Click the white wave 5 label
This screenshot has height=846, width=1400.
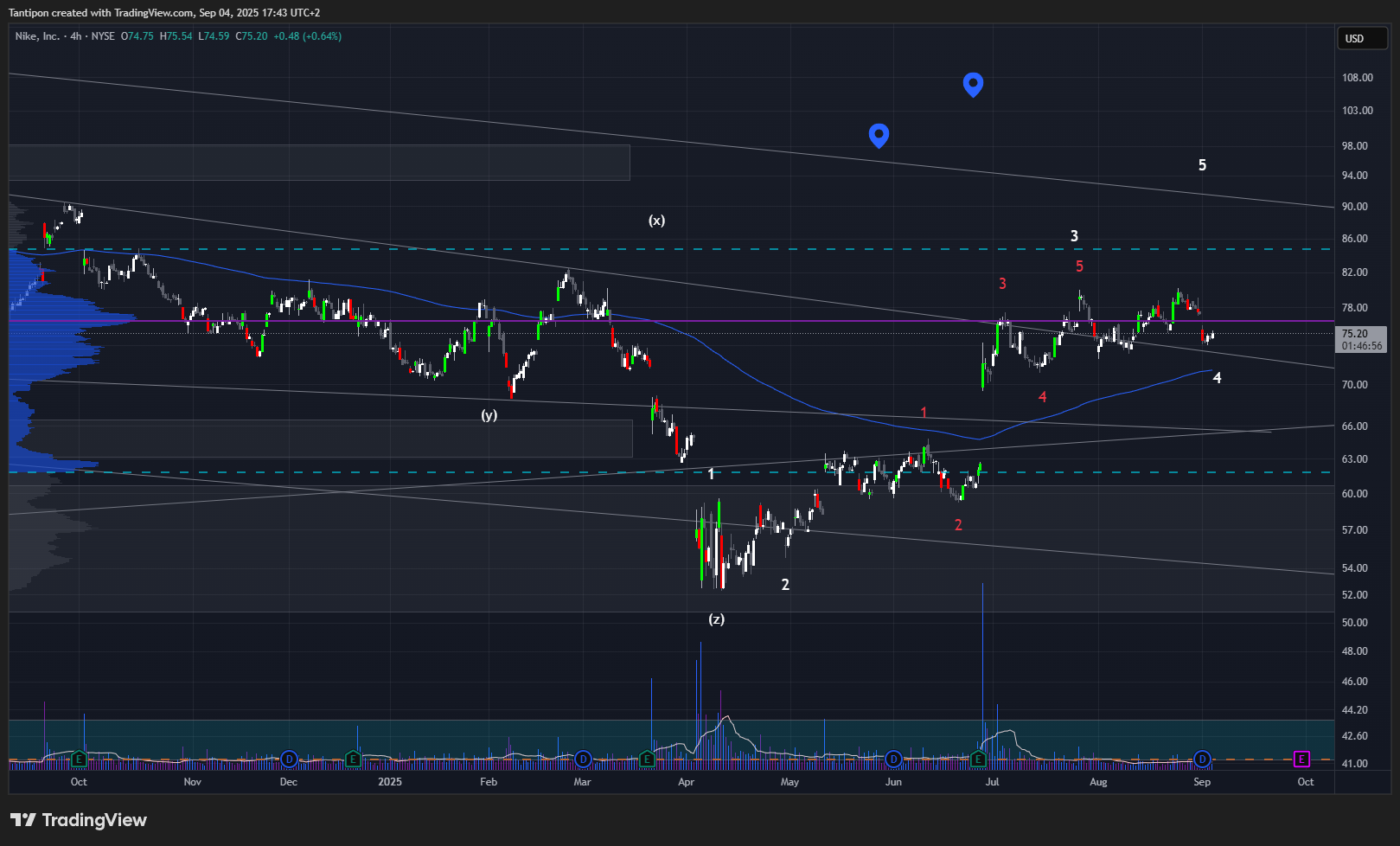[1202, 165]
